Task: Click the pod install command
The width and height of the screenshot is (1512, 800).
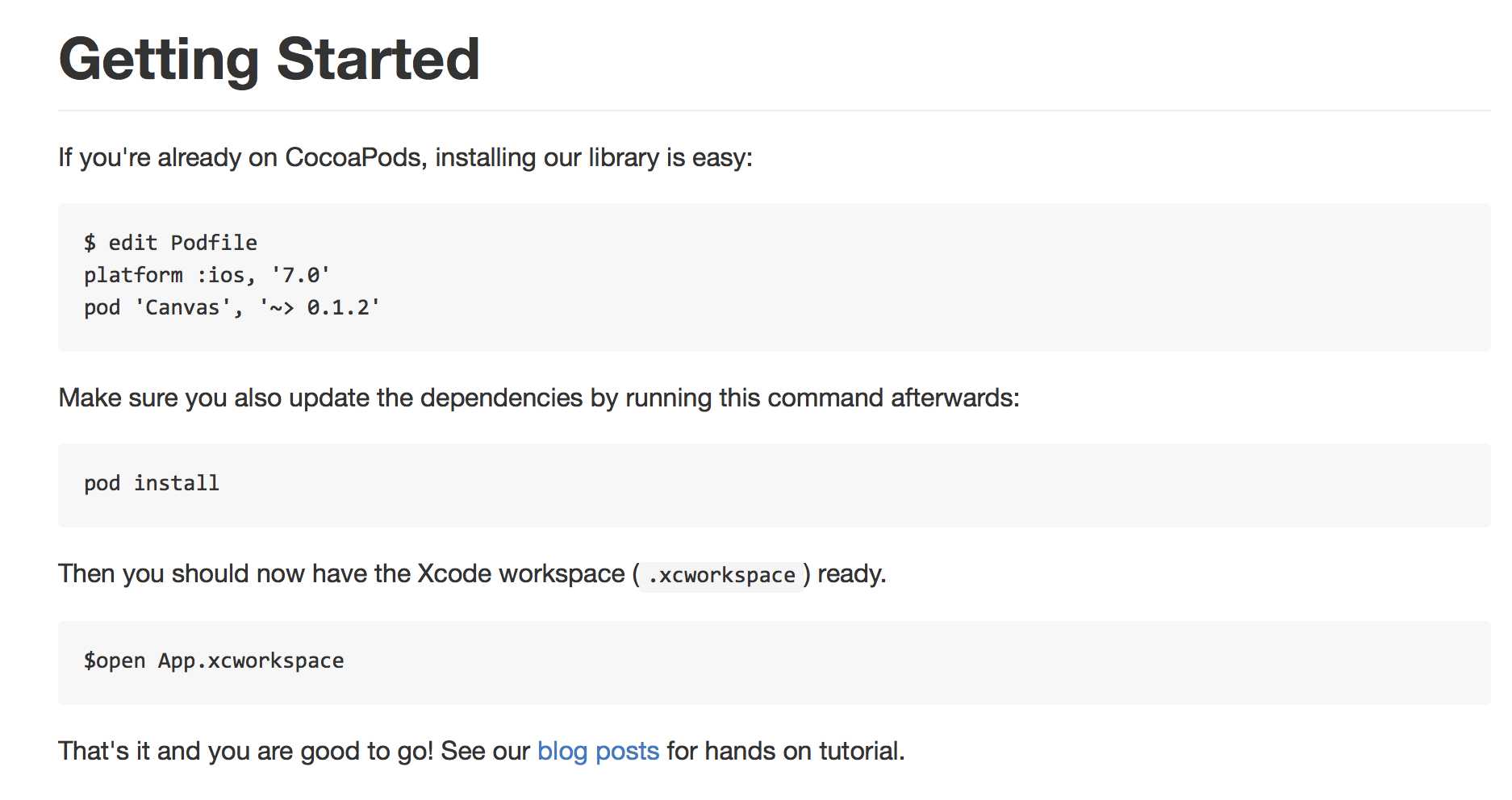Action: (152, 483)
